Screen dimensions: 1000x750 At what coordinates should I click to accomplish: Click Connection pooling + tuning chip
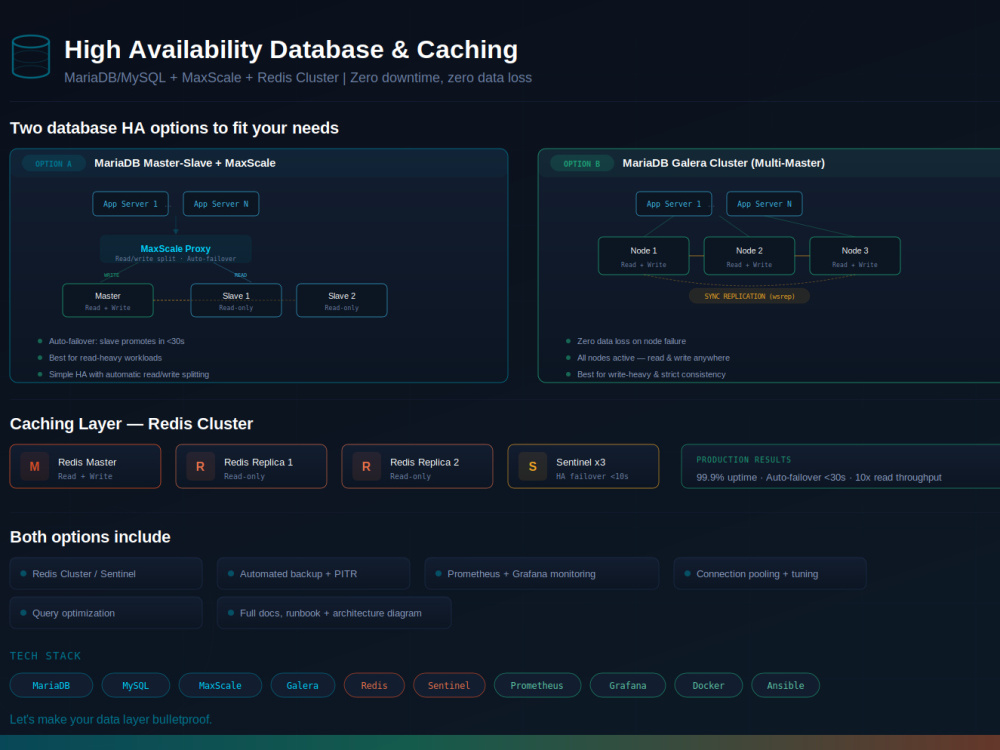(770, 573)
